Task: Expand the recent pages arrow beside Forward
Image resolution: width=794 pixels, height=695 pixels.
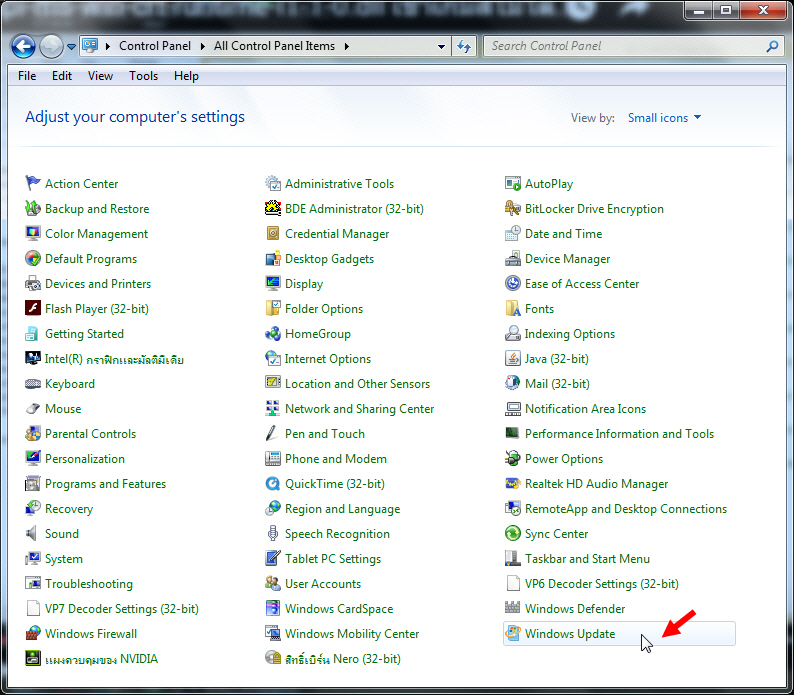Action: (71, 47)
